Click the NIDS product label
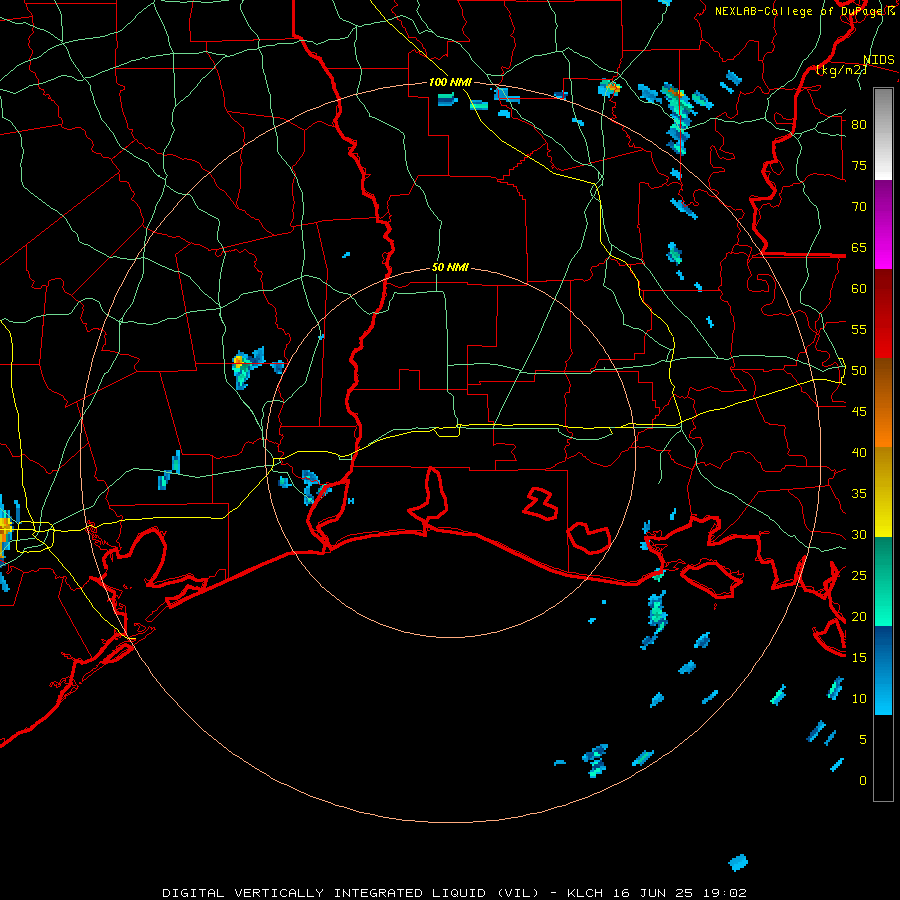Viewport: 900px width, 900px height. (878, 60)
